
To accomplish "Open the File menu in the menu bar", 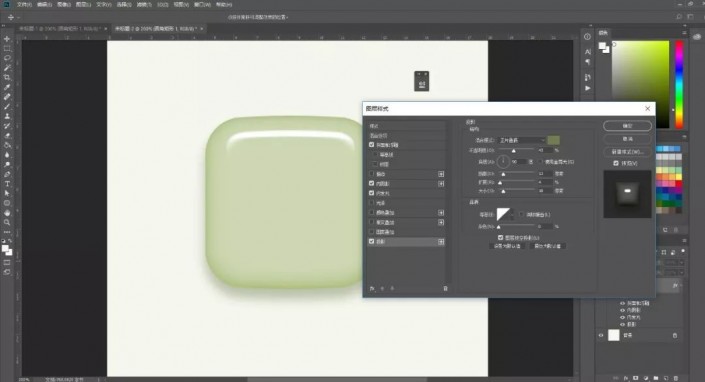I will point(24,4).
